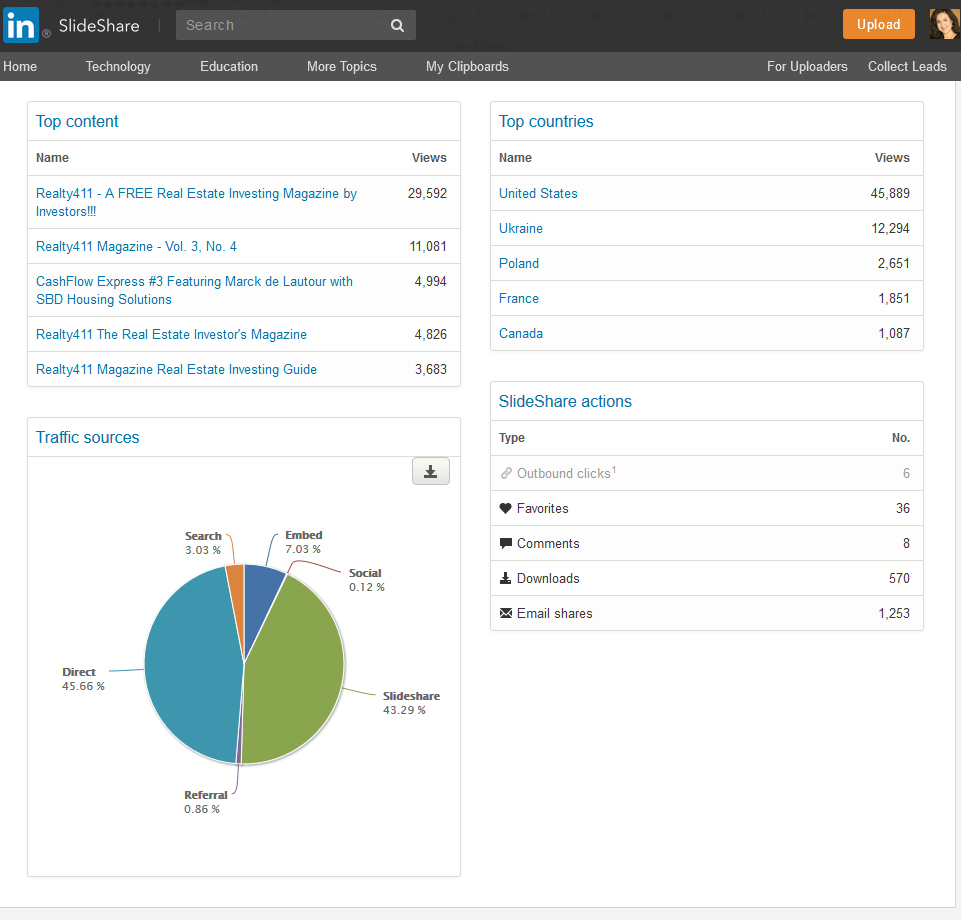Open the More Topics menu
Image resolution: width=961 pixels, height=920 pixels.
tap(341, 66)
